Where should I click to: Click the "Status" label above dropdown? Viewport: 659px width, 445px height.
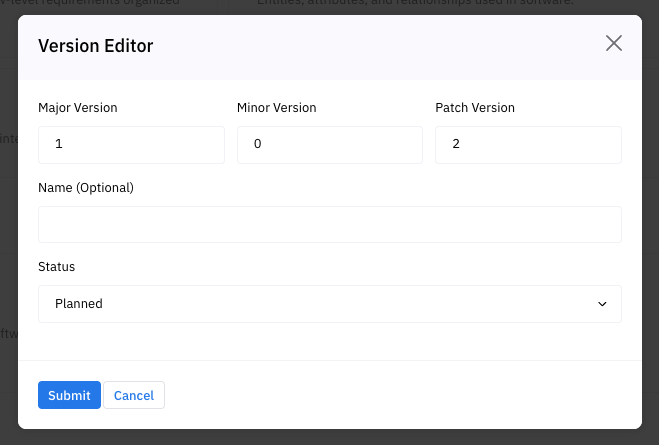(x=57, y=267)
